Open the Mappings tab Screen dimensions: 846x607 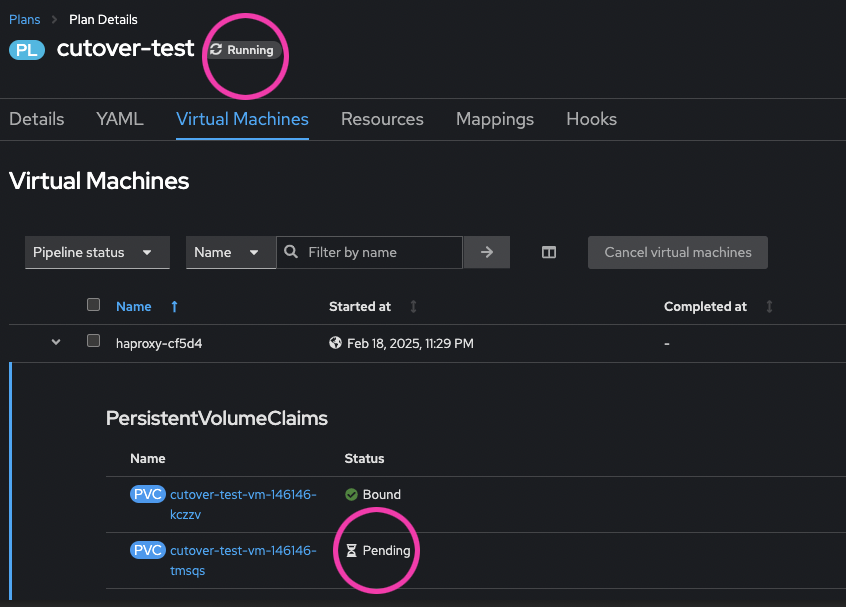click(495, 119)
